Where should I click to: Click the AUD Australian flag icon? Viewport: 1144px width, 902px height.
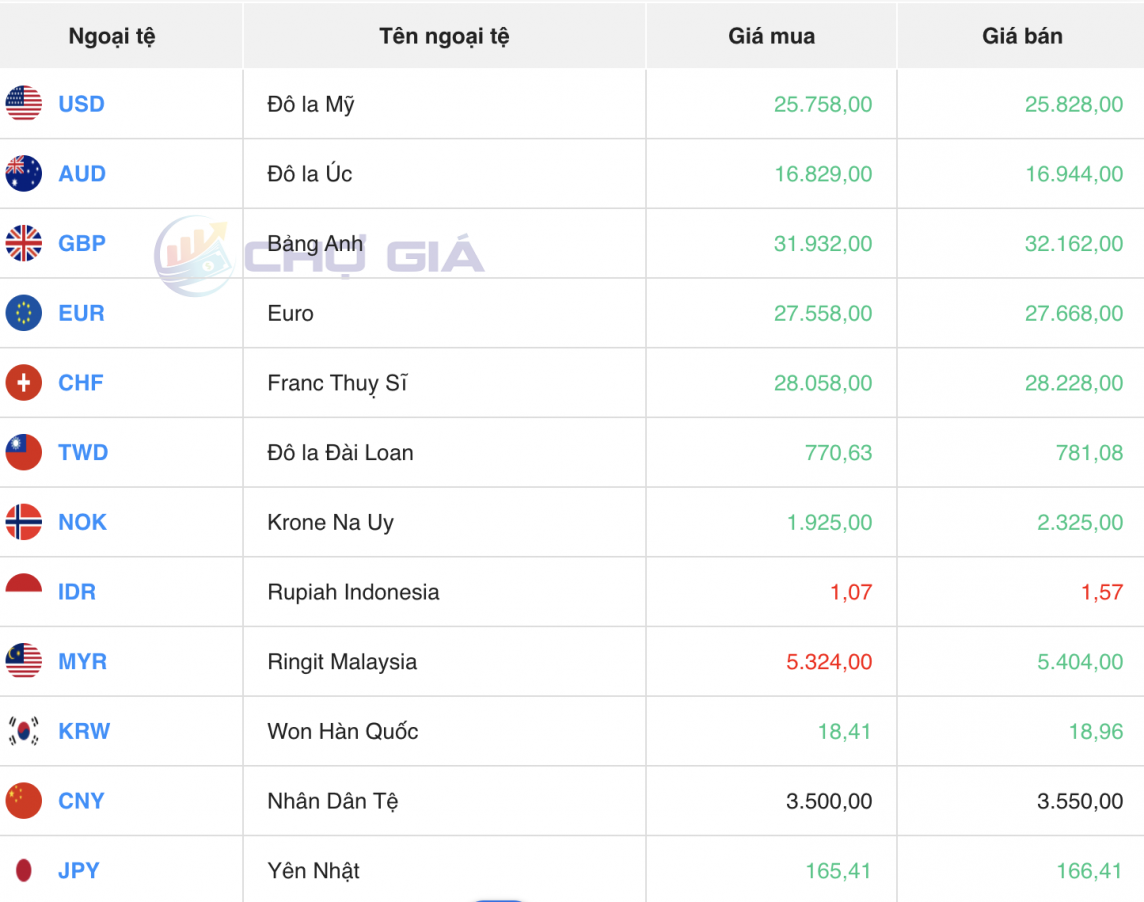pyautogui.click(x=22, y=173)
